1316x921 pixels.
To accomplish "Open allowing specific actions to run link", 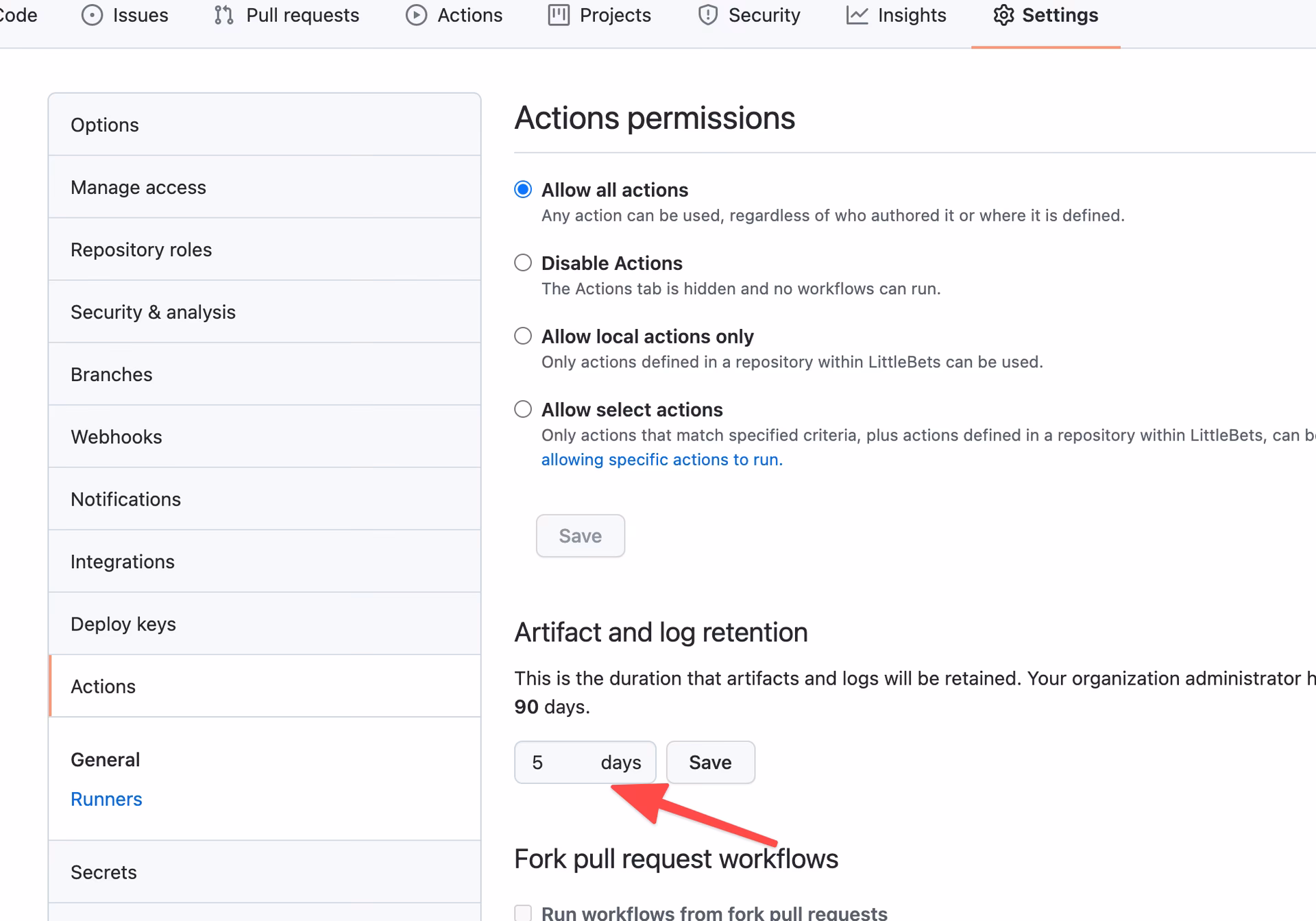I will click(x=661, y=459).
